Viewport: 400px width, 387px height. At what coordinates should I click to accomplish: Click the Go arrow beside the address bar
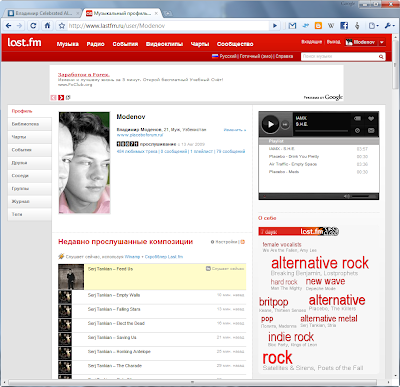275,26
